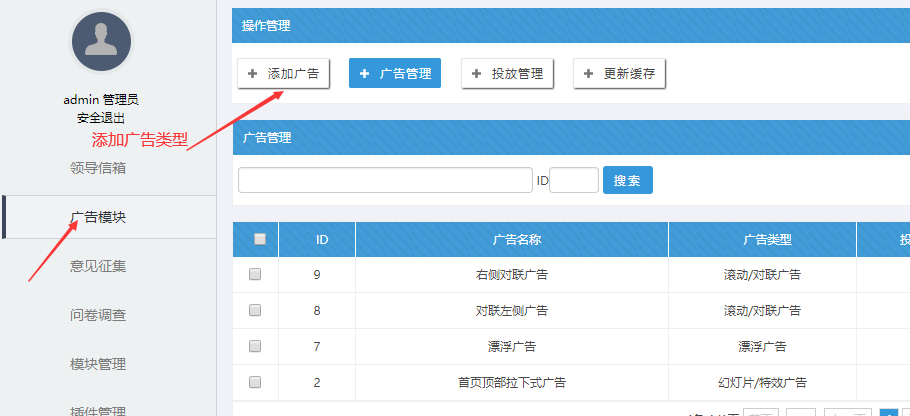The image size is (910, 416).
Task: Check the box for 右侧对联广告 row
Action: (255, 274)
